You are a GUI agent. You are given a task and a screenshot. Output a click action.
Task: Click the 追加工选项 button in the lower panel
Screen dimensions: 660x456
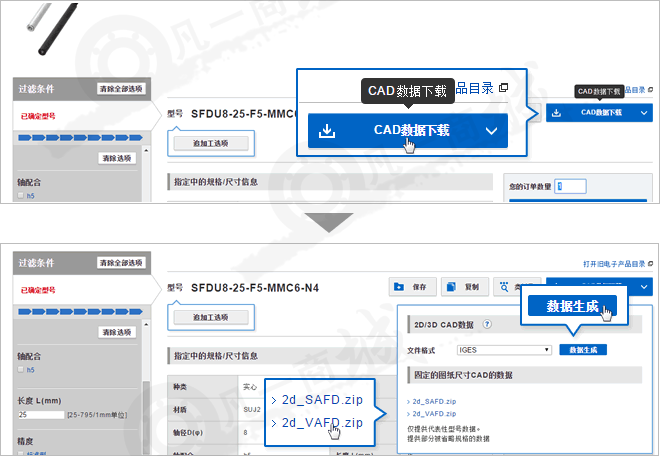tap(211, 316)
